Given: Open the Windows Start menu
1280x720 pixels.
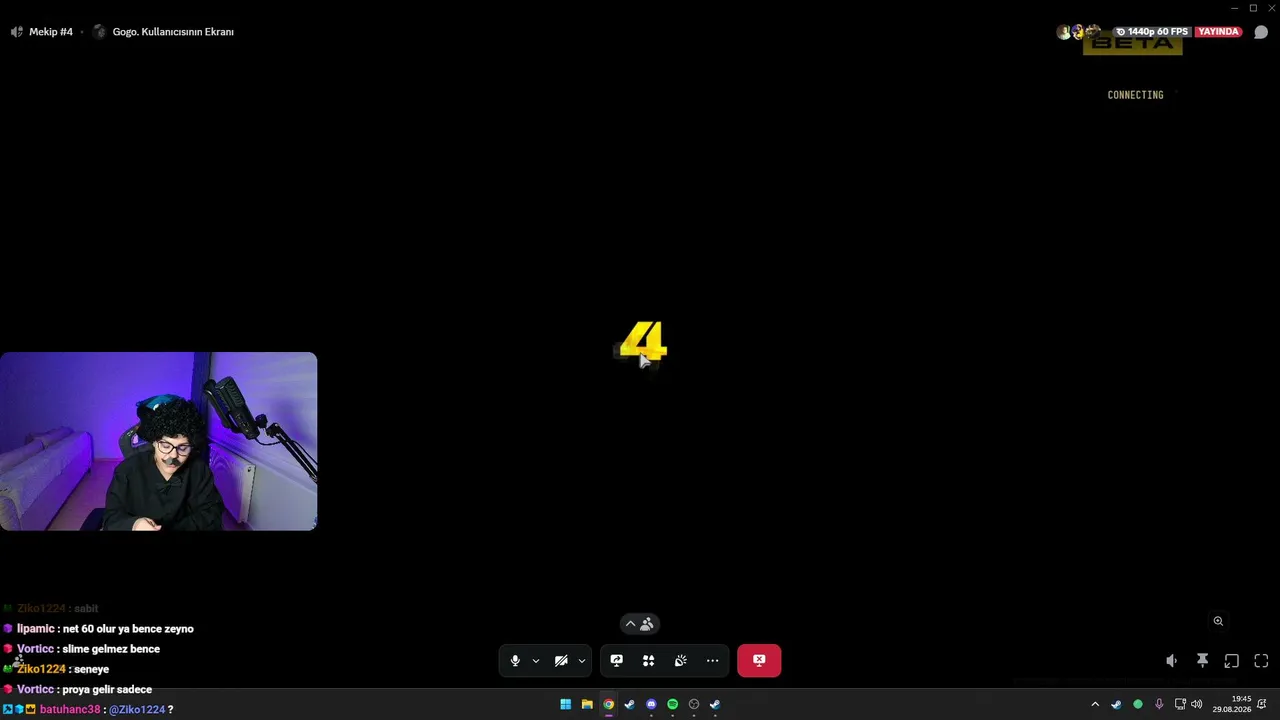Looking at the screenshot, I should (x=566, y=705).
